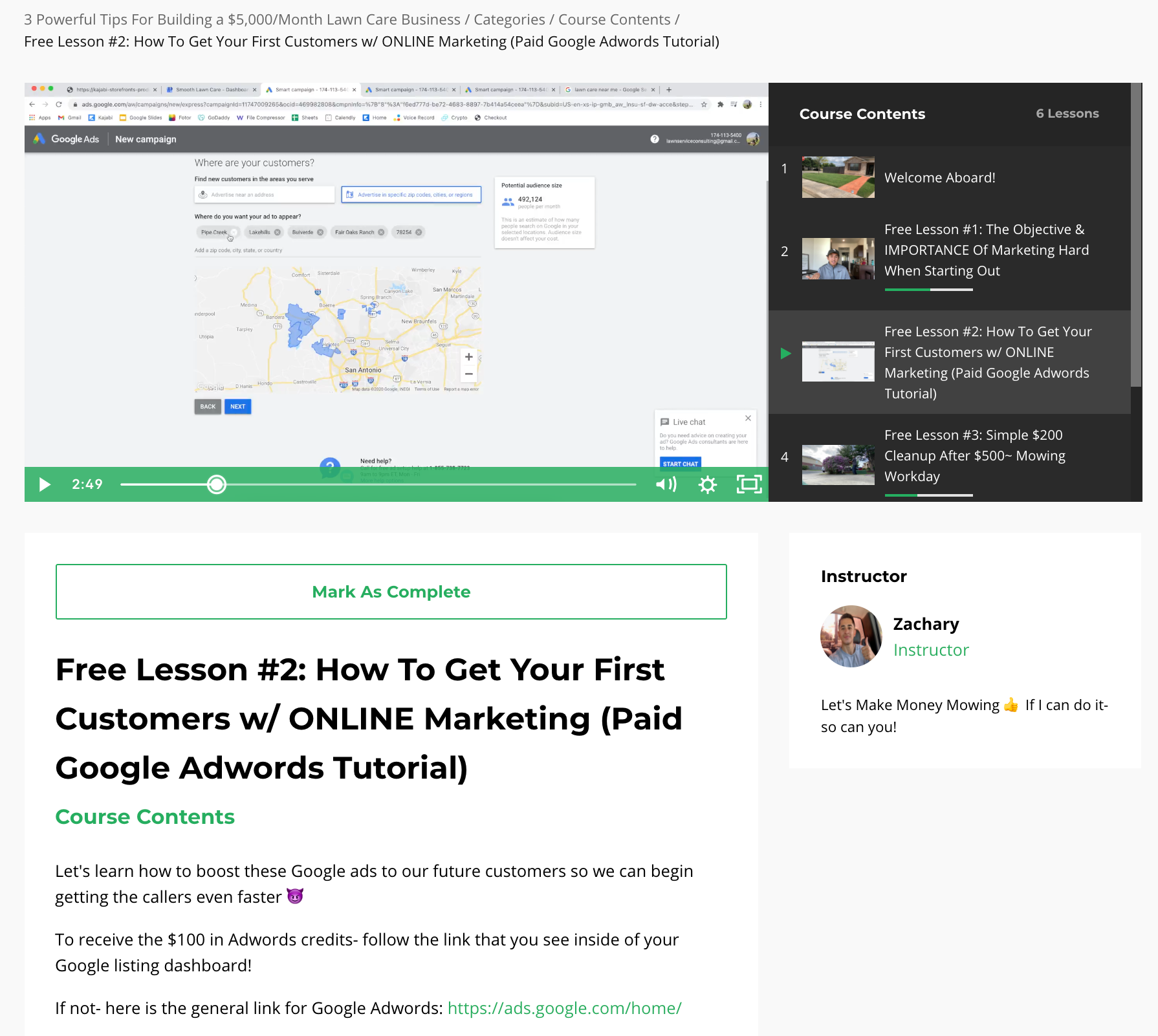
Task: Open the 'Welcome Aboard!' lesson
Action: click(x=940, y=178)
